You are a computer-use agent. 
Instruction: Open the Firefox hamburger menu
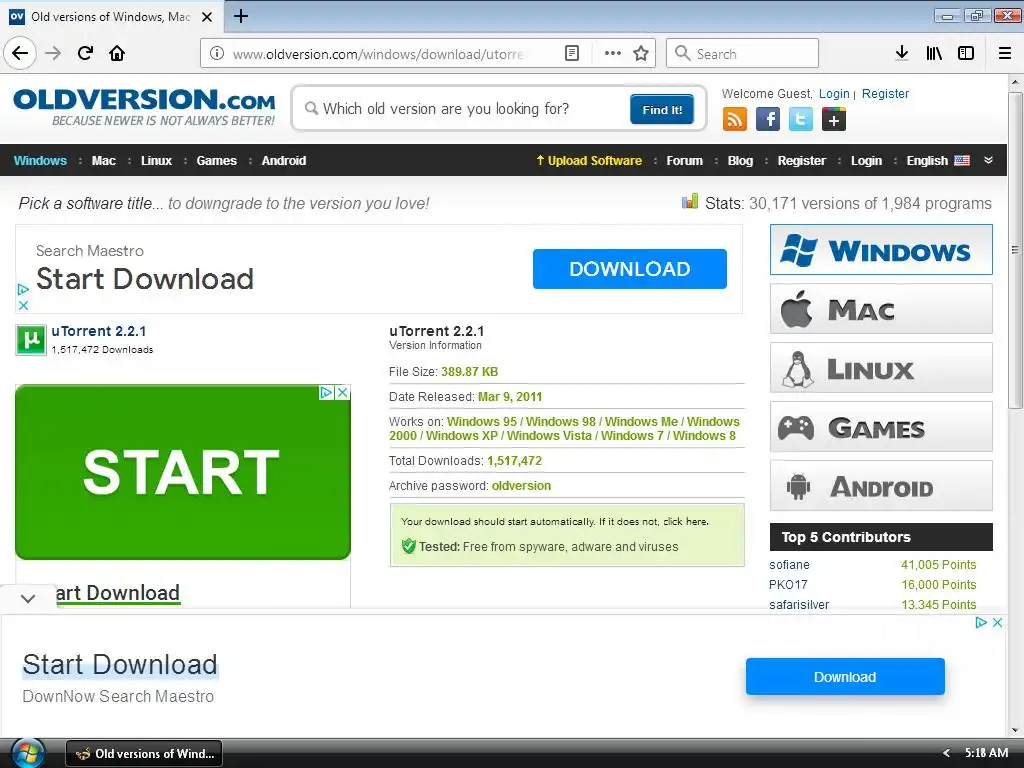click(1004, 53)
